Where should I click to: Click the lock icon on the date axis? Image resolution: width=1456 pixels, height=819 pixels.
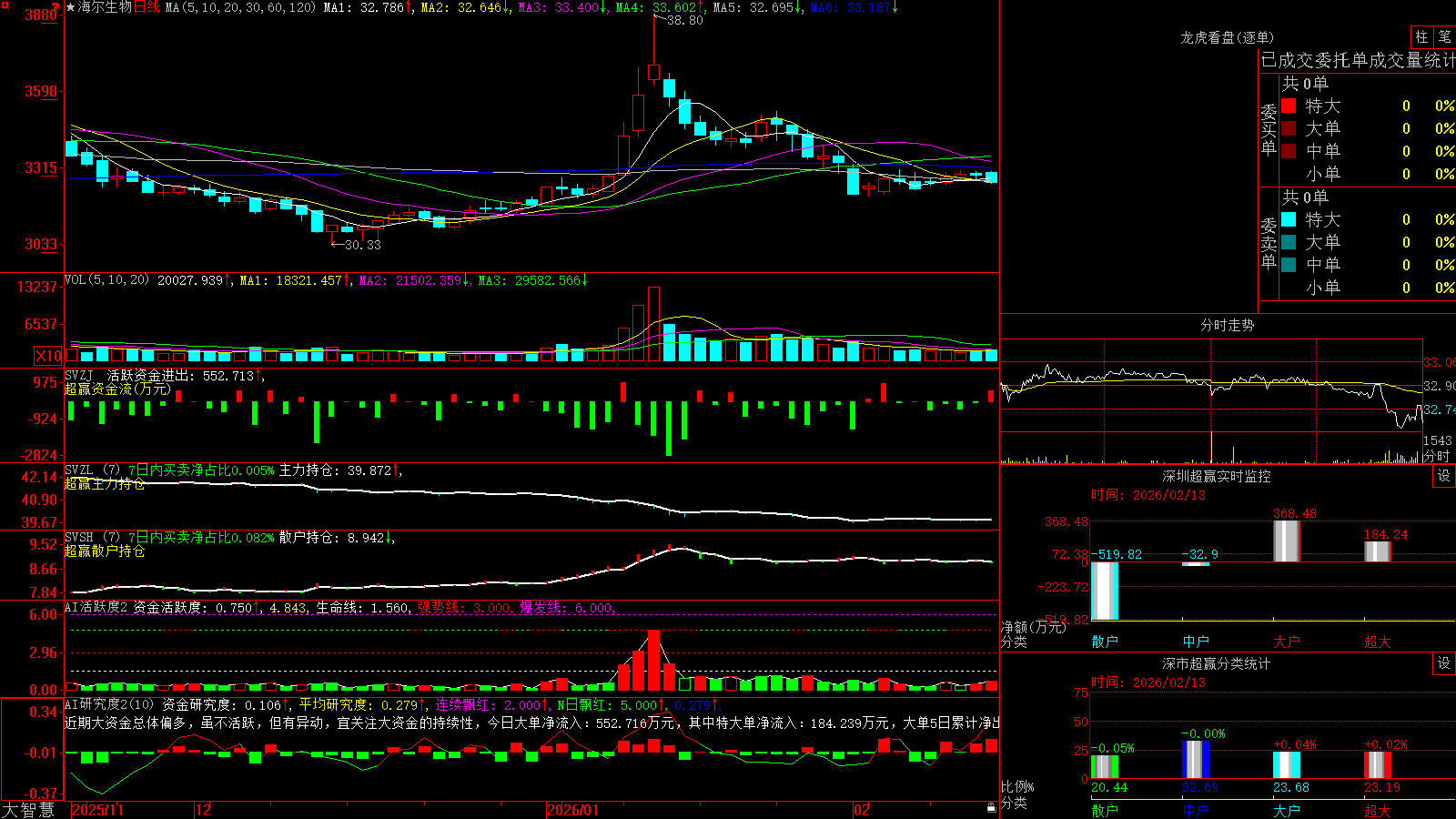pos(992,808)
